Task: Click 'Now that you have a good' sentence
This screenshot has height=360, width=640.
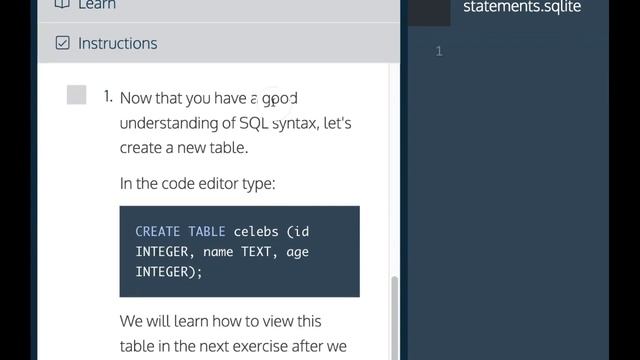Action: coord(209,98)
